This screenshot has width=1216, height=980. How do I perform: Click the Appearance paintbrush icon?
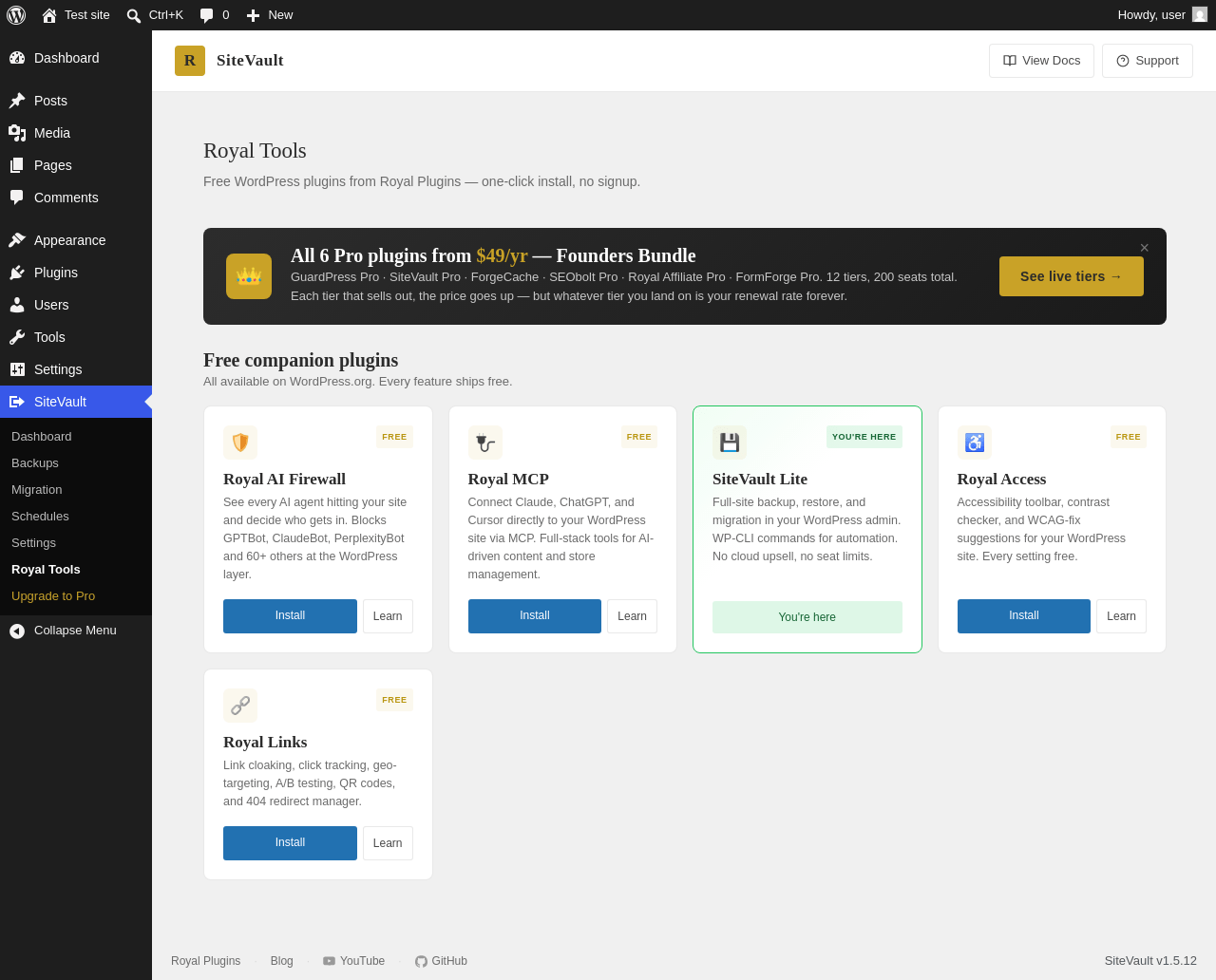(17, 240)
